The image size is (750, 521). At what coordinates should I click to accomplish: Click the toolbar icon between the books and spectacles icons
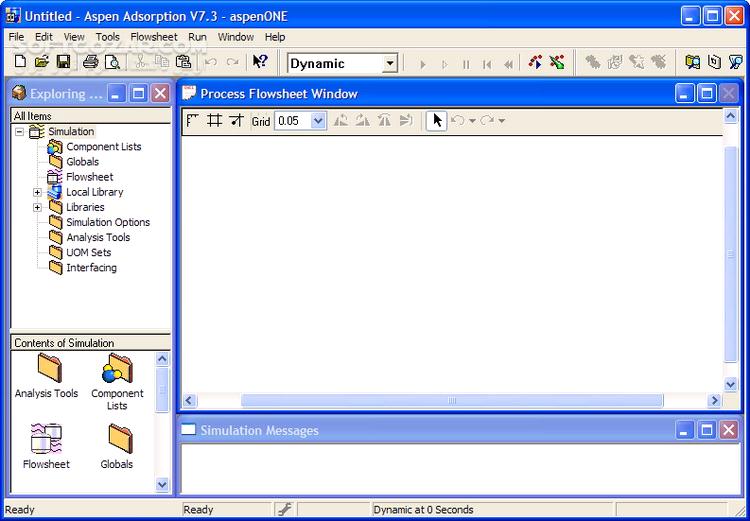pyautogui.click(x=714, y=62)
